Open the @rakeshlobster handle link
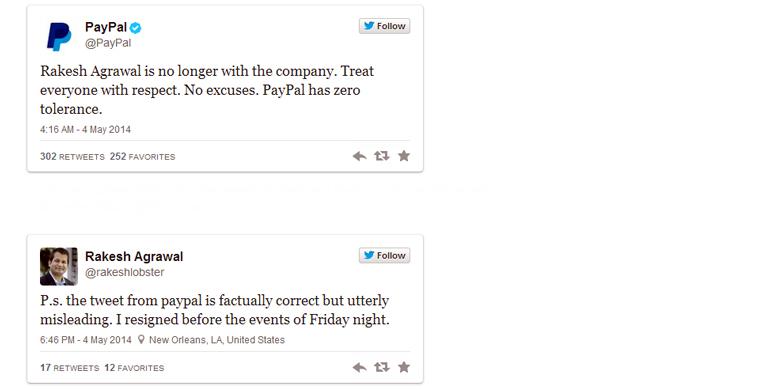 click(124, 273)
